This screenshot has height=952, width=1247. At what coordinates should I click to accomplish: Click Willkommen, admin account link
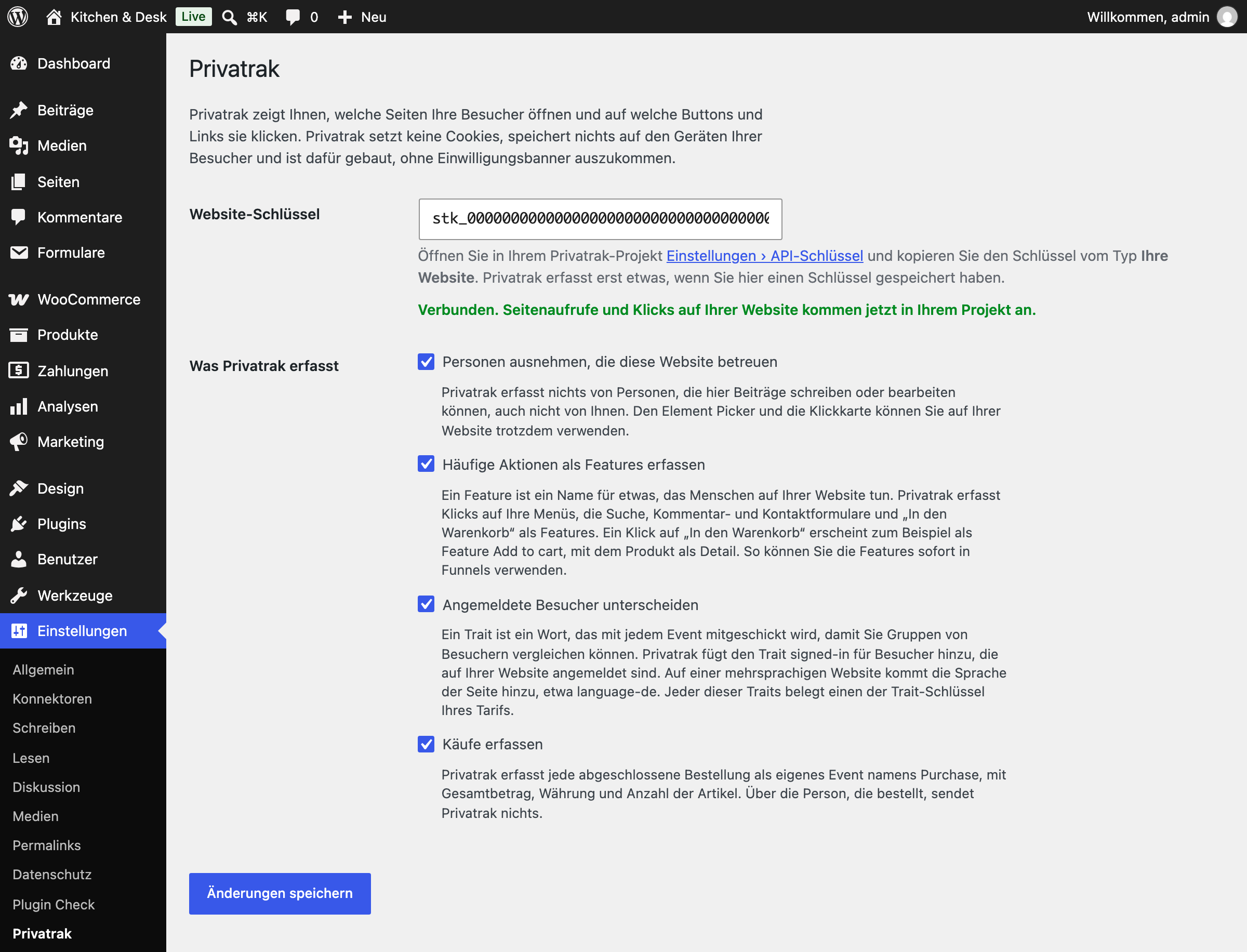1148,17
